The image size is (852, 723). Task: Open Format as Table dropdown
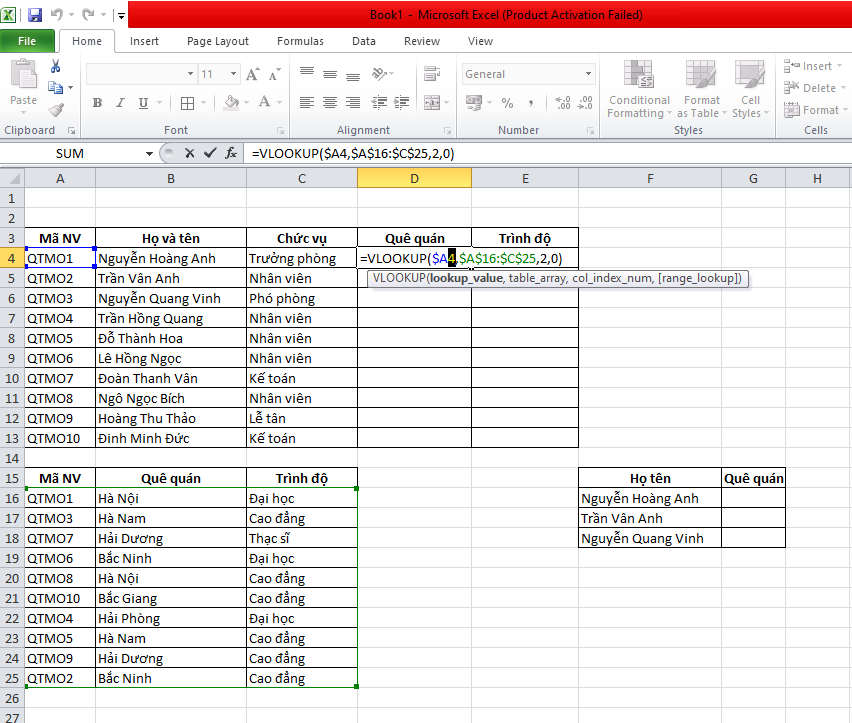tap(701, 89)
